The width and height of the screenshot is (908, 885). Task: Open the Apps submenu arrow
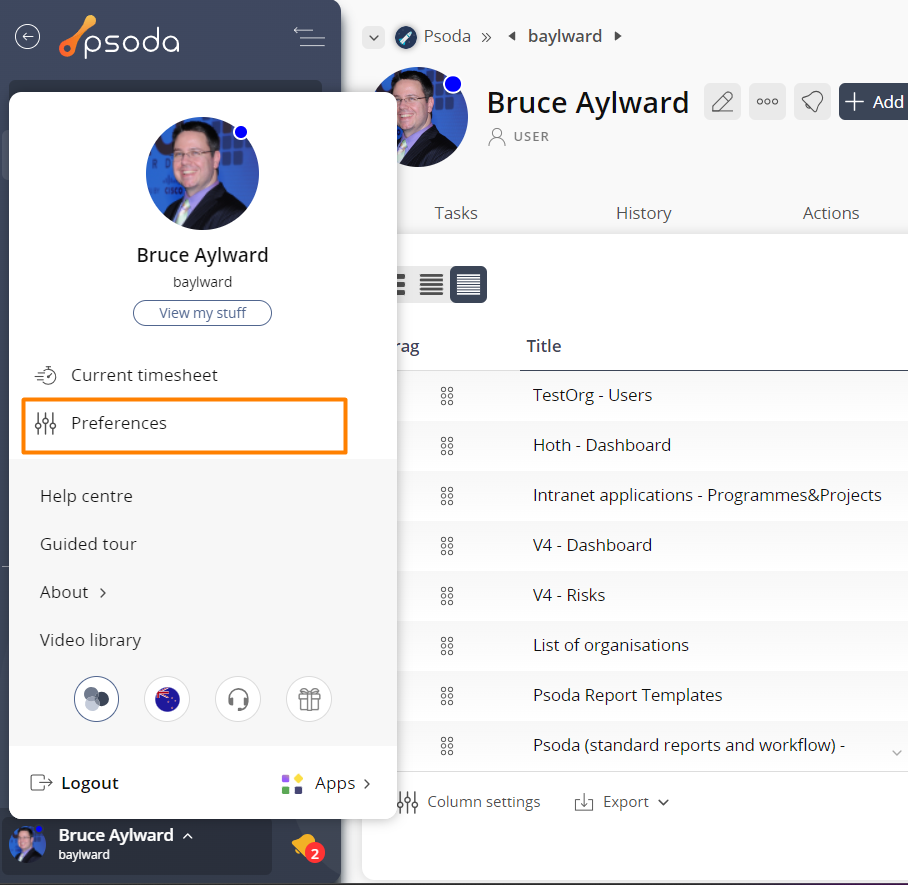point(367,784)
